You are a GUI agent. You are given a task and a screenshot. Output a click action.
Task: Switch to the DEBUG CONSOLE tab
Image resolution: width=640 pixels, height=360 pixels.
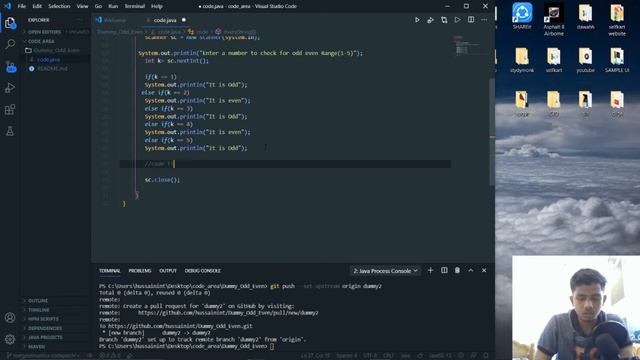click(202, 271)
